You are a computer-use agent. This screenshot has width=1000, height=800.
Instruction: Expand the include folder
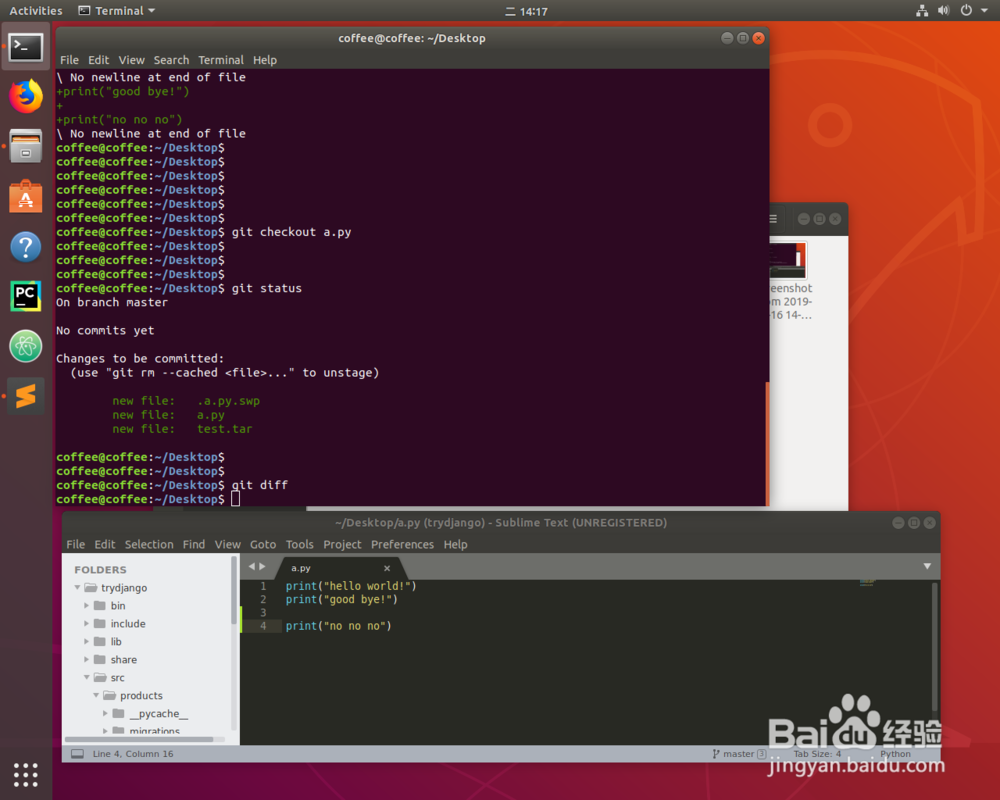(87, 623)
